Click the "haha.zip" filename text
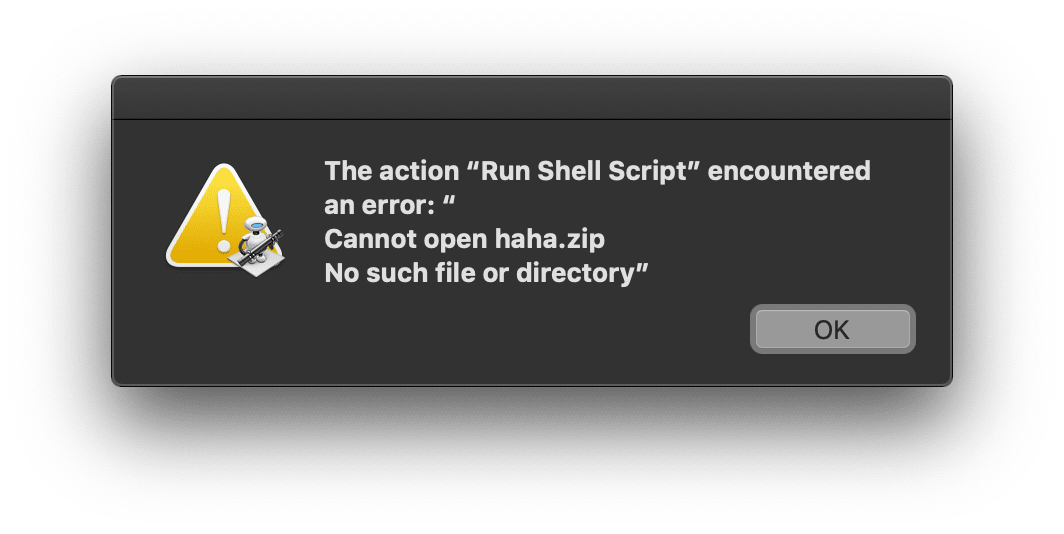The width and height of the screenshot is (1064, 534). point(550,239)
